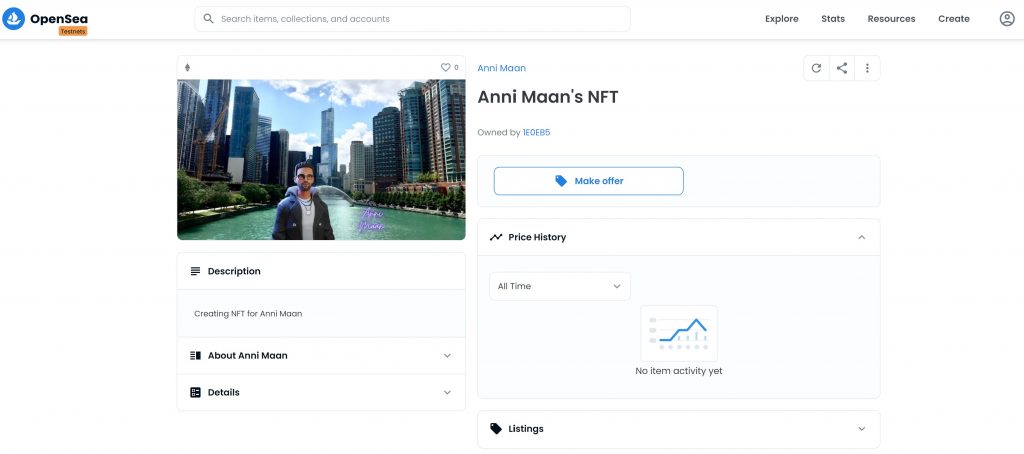Screen dimensions: 1024x454
Task: Go to the Create page
Action: 953,19
